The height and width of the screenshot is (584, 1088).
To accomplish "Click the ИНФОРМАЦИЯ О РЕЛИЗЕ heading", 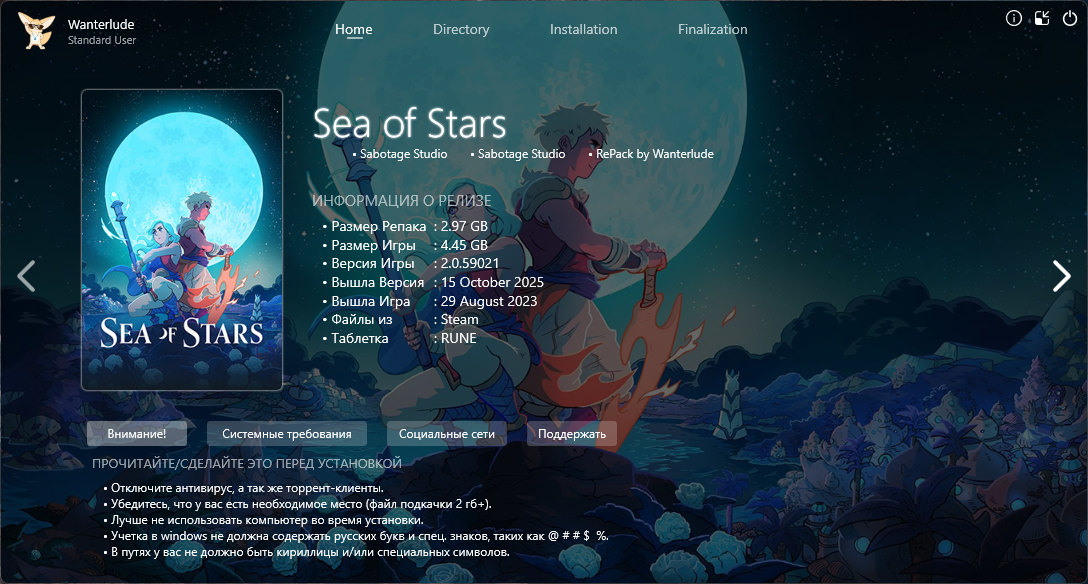I will pos(402,201).
